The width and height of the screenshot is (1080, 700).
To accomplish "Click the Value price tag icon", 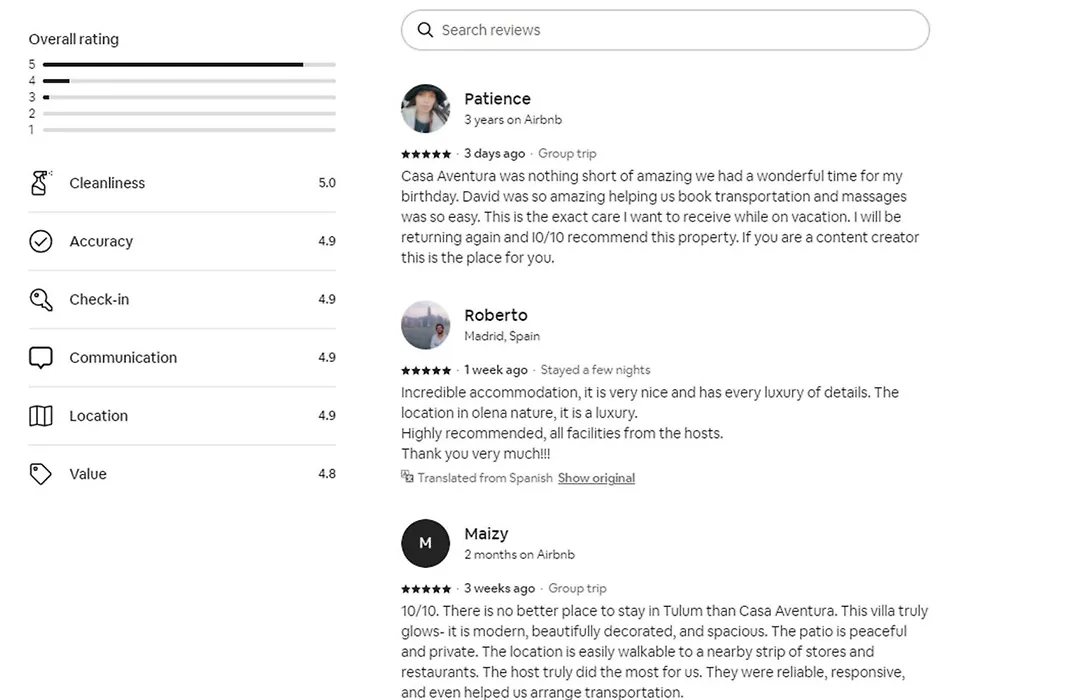I will point(41,474).
